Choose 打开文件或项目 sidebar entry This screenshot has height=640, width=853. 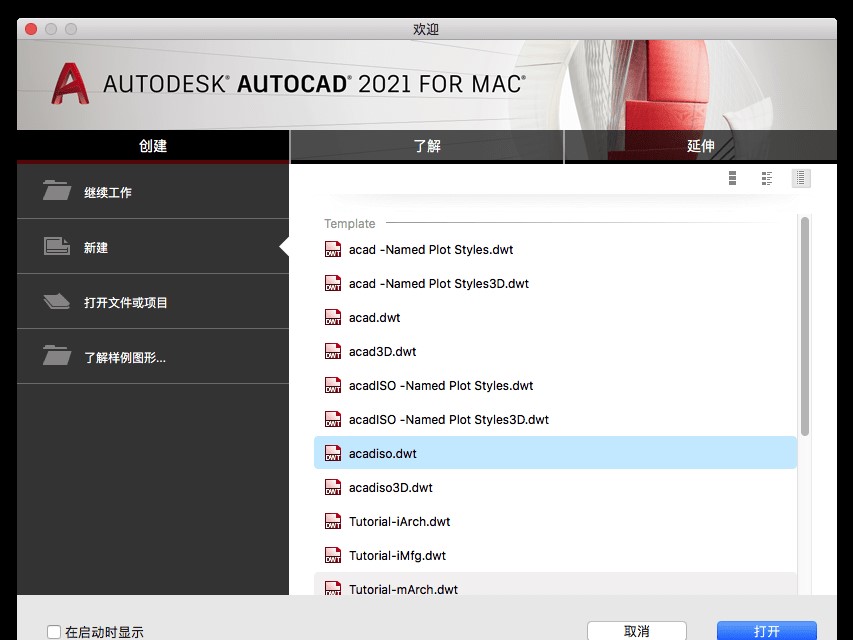click(153, 301)
